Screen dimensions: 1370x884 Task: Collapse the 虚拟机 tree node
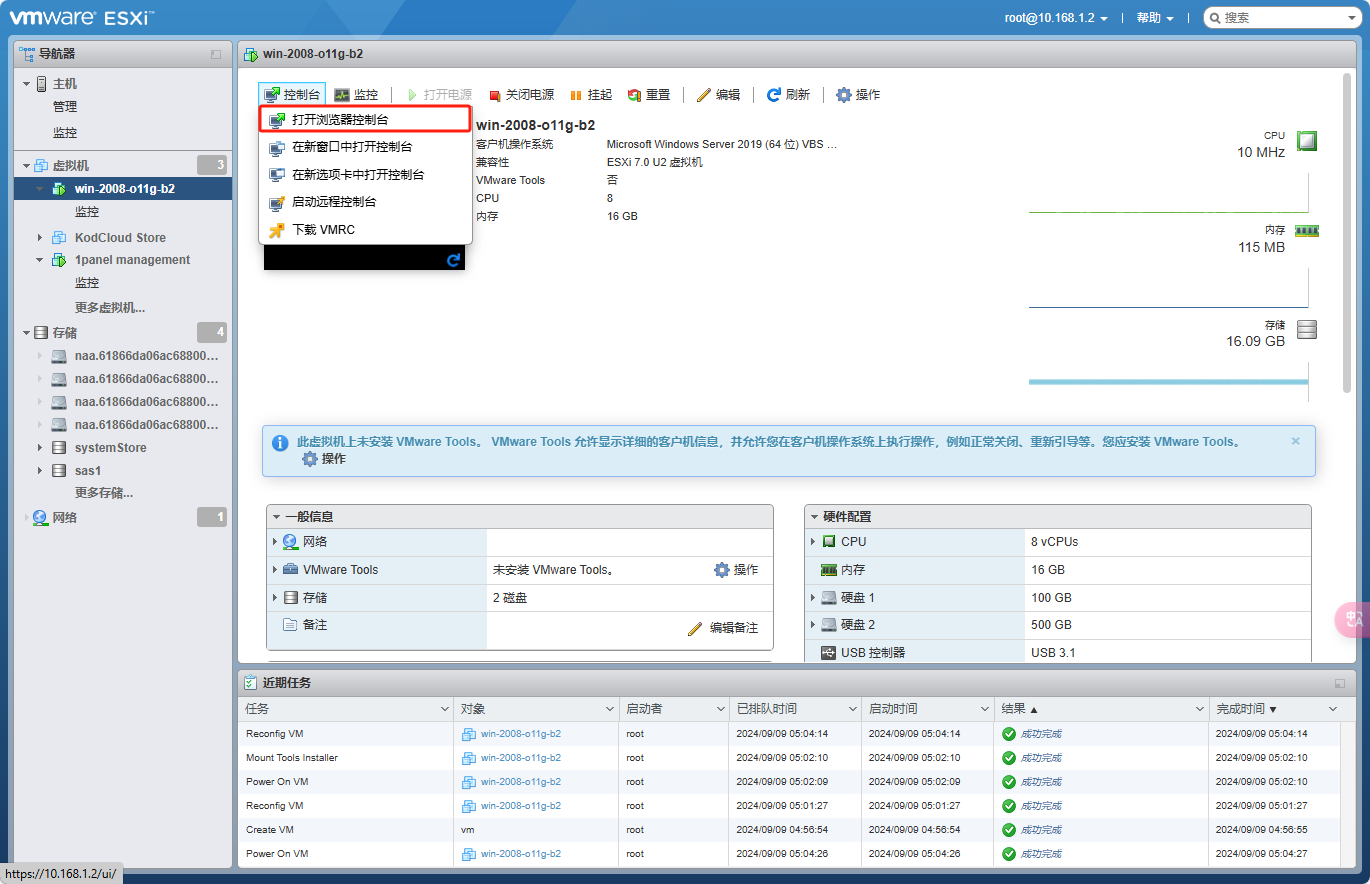[x=27, y=166]
